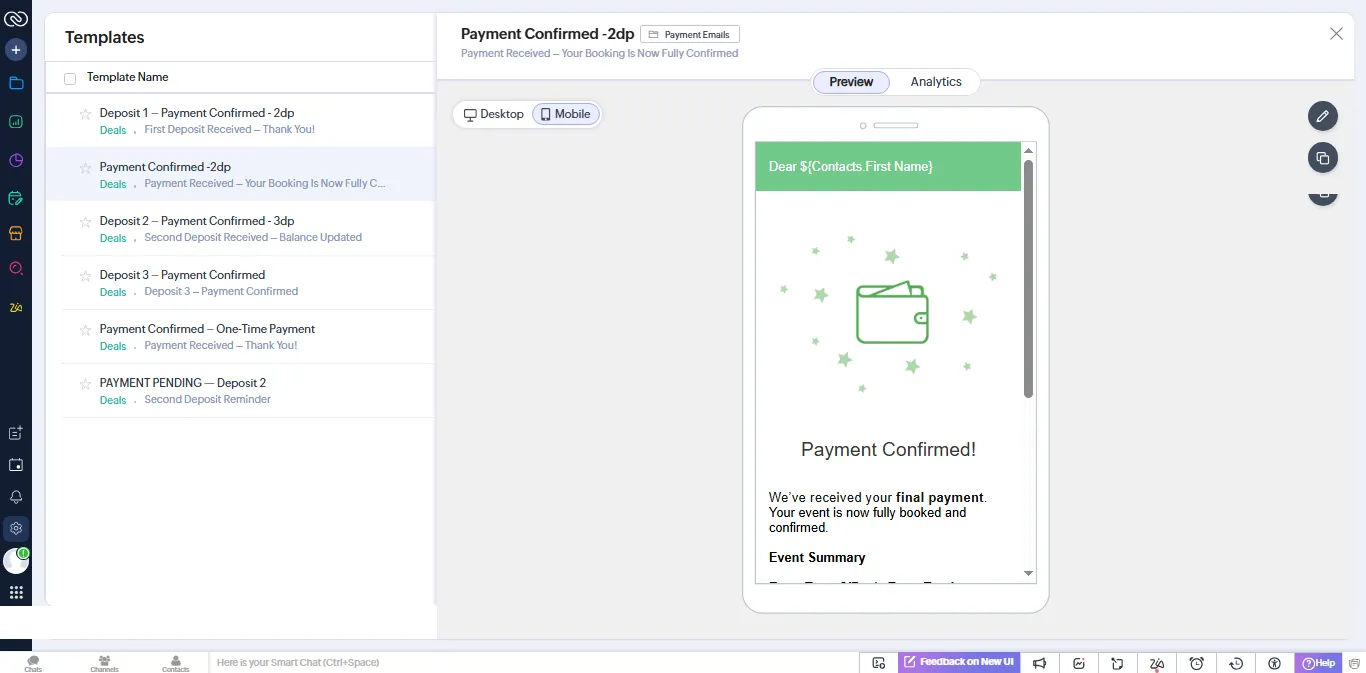Star the Deposit 3 – Payment Confirmed template
Screen dimensions: 1366x673
pyautogui.click(x=85, y=276)
